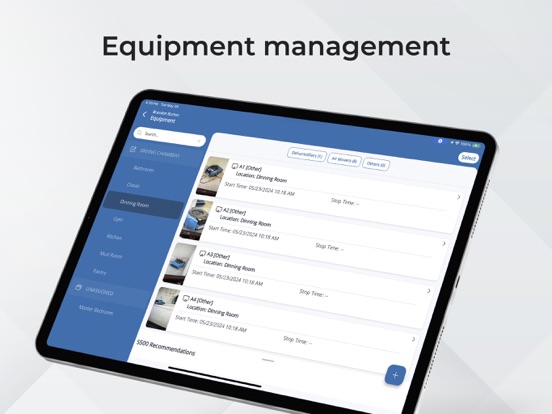Tap the blue plus add button
The width and height of the screenshot is (552, 414).
[x=395, y=375]
